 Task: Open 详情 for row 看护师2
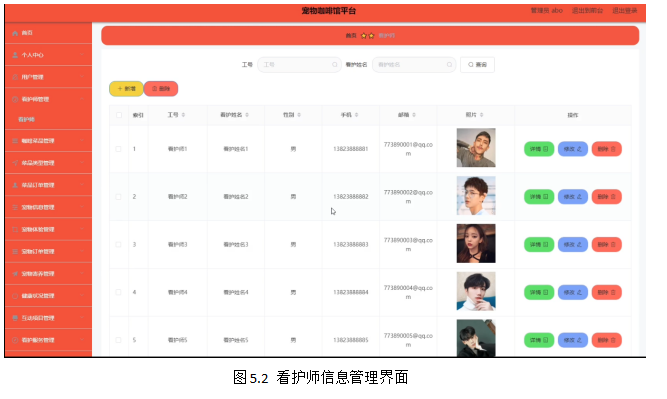point(539,197)
